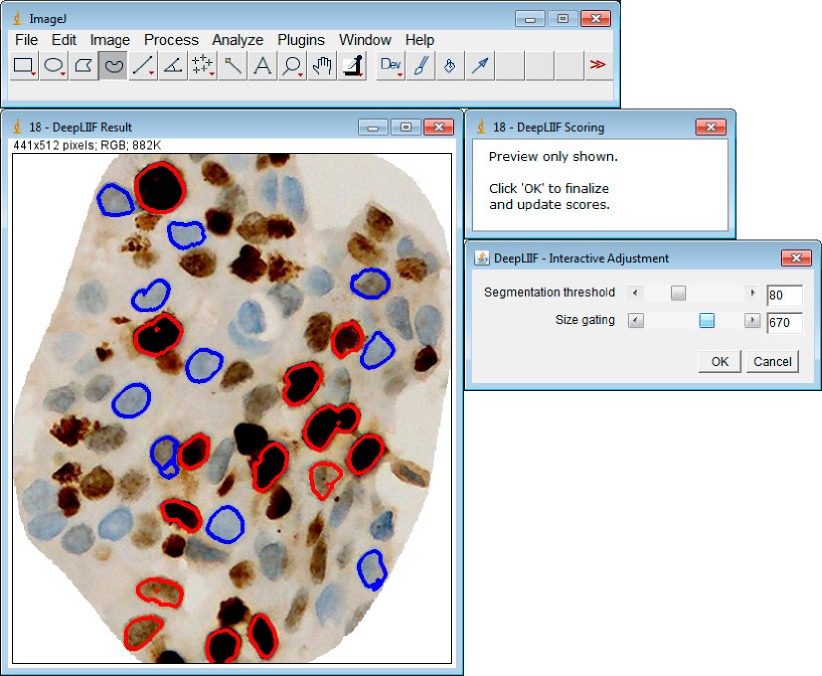Select the Polygon selection tool
Screen dimensions: 822x676
click(84, 66)
